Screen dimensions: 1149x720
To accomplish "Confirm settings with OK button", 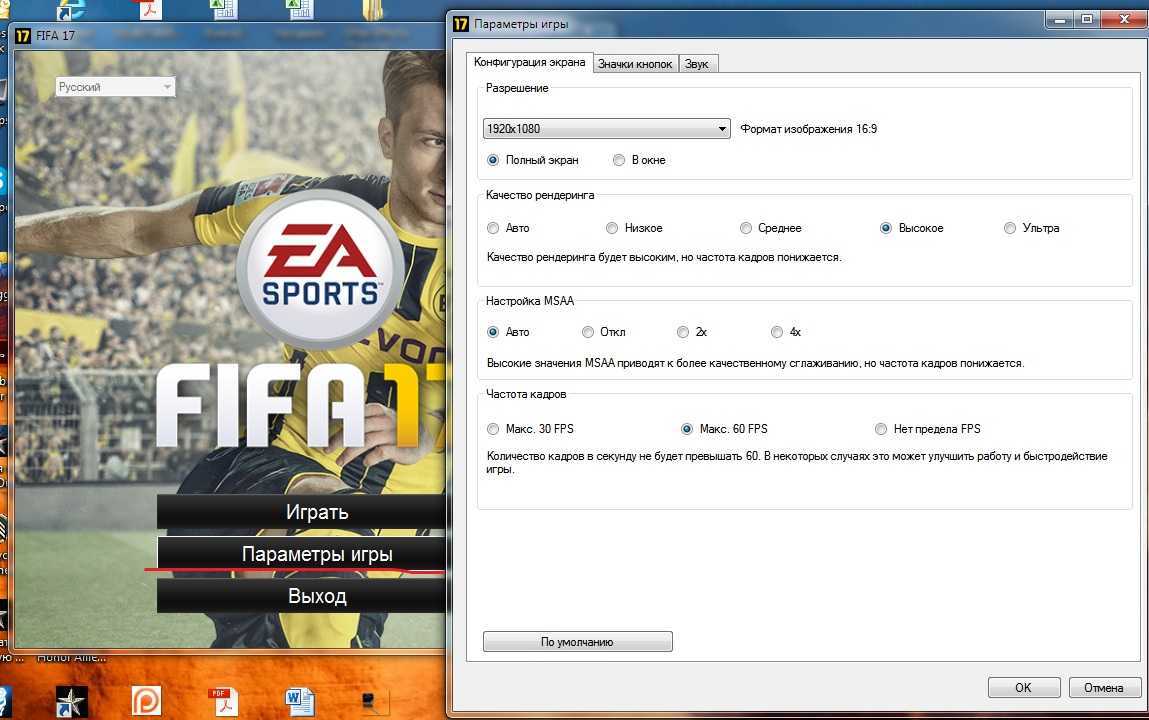I will point(1024,688).
